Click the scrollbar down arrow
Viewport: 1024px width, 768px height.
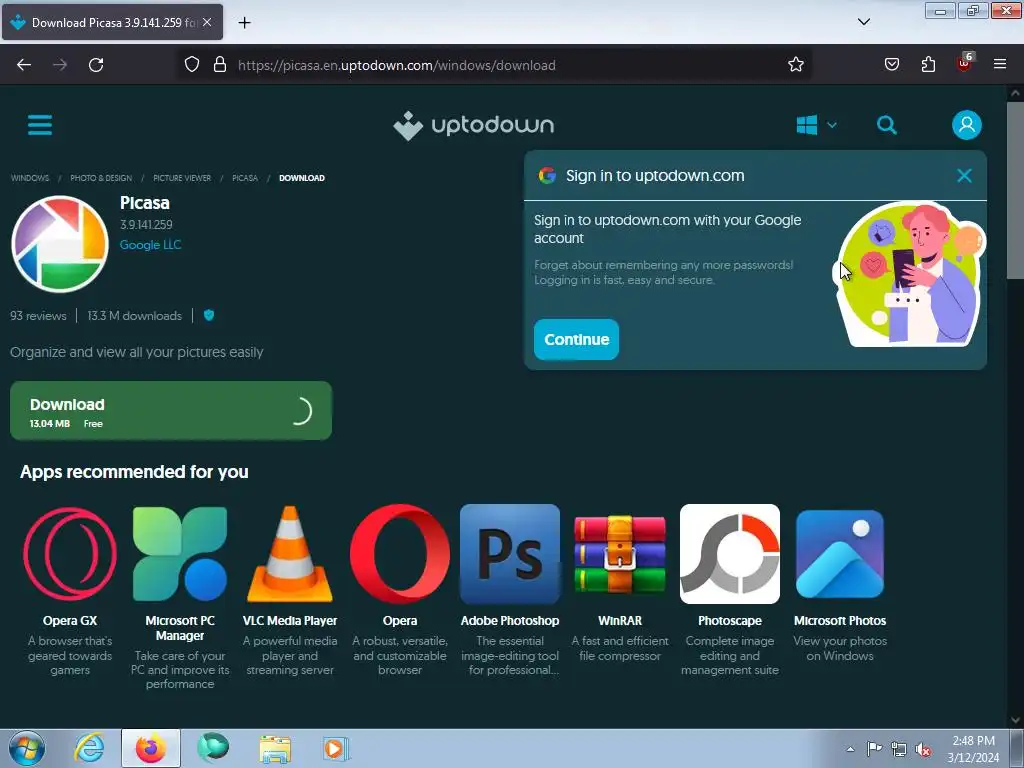(x=1015, y=720)
